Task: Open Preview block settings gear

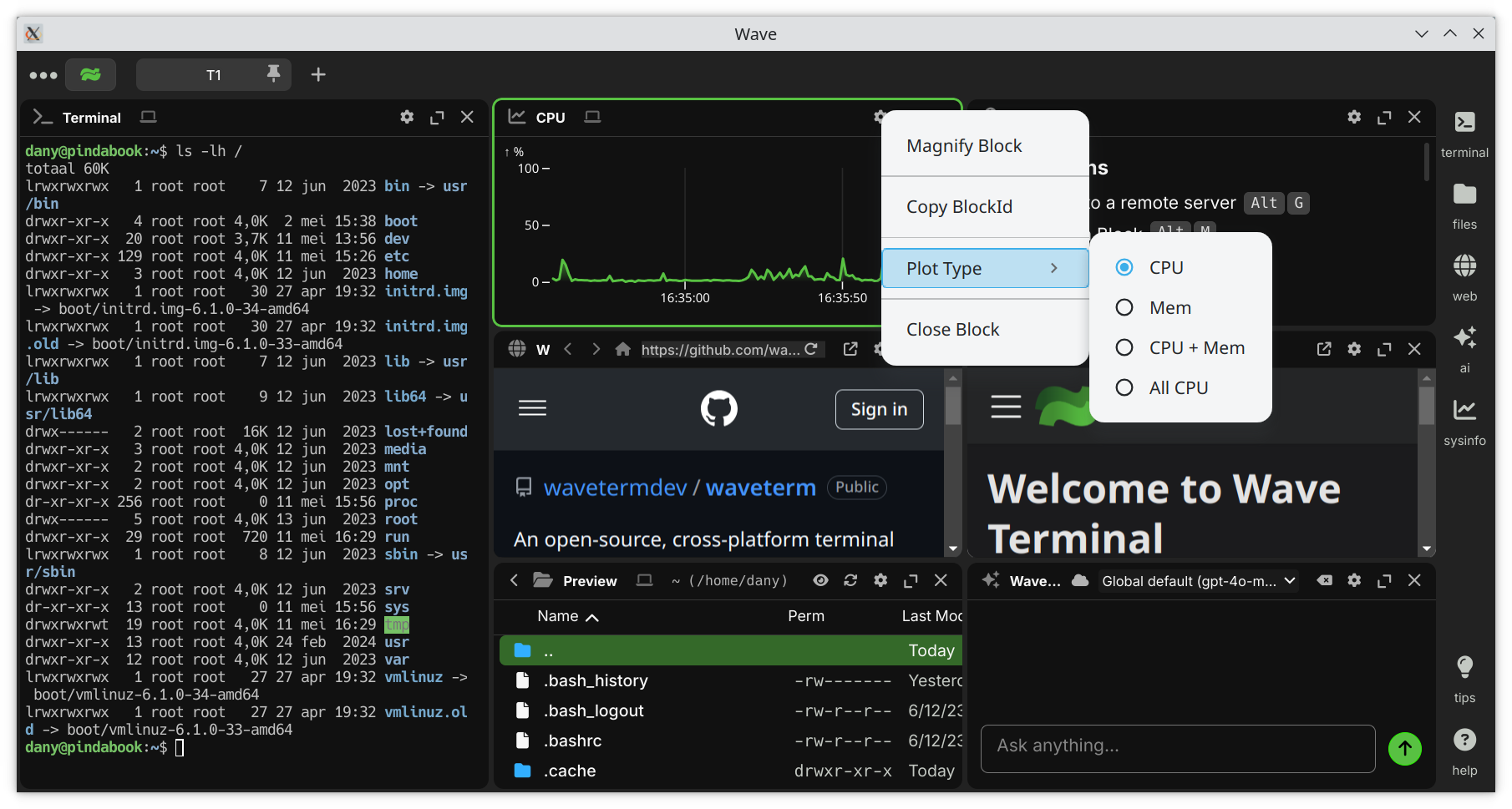Action: [880, 580]
